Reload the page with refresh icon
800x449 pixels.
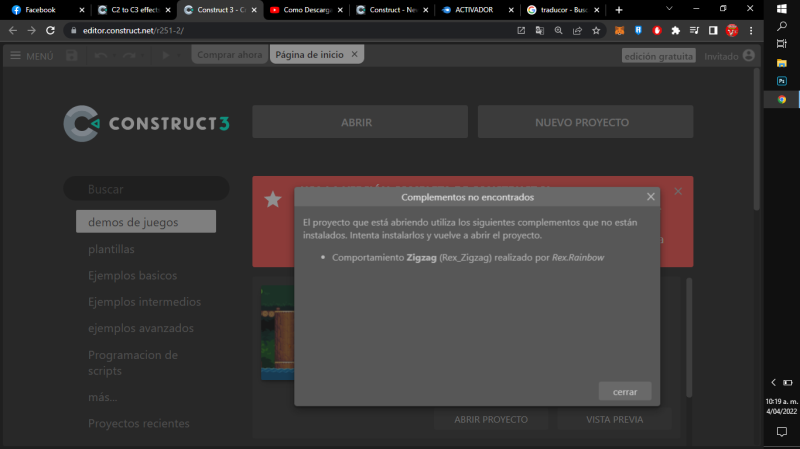point(51,31)
